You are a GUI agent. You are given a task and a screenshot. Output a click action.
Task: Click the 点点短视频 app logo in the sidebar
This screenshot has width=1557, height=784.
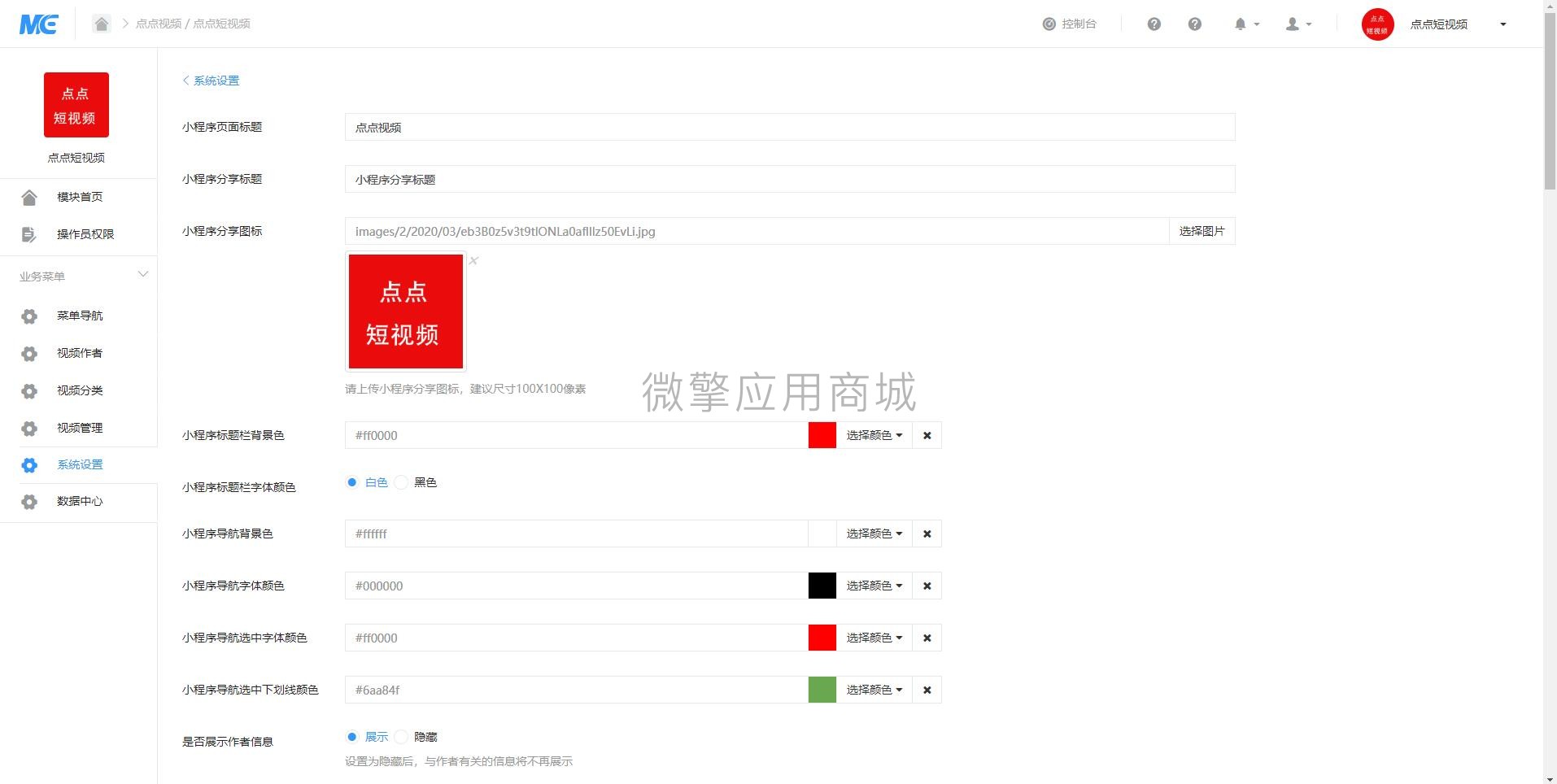point(76,105)
